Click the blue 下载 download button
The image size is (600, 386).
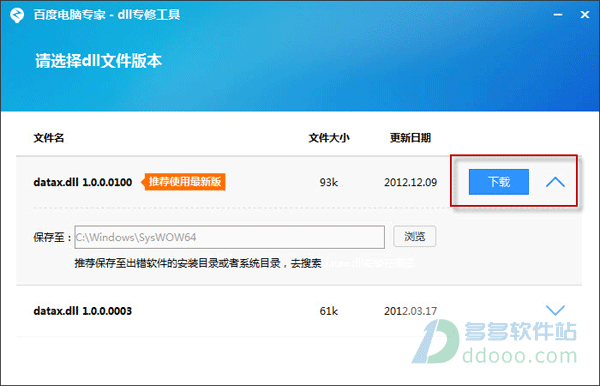pyautogui.click(x=499, y=182)
